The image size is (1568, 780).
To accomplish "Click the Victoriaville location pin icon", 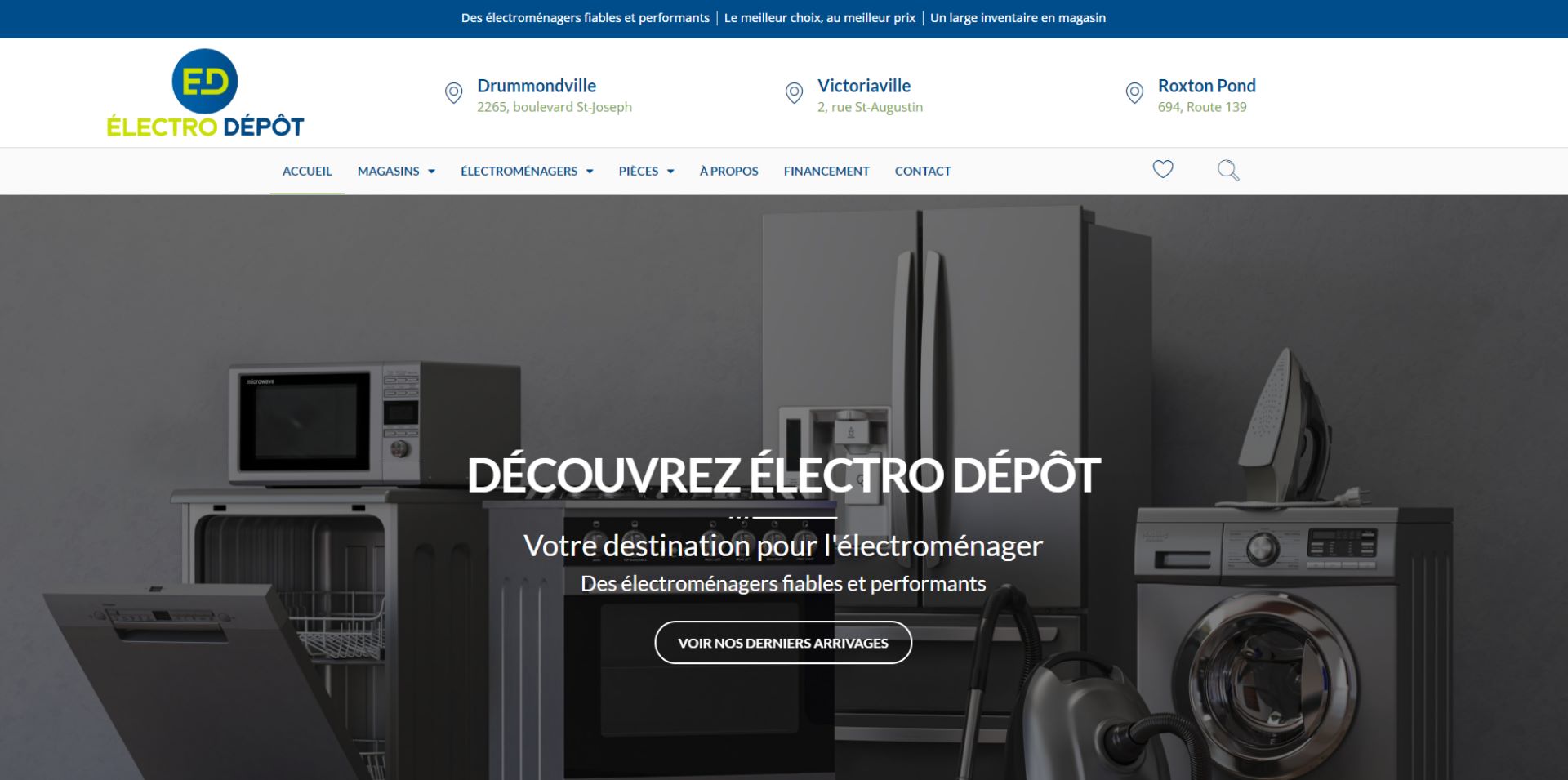I will pos(793,93).
